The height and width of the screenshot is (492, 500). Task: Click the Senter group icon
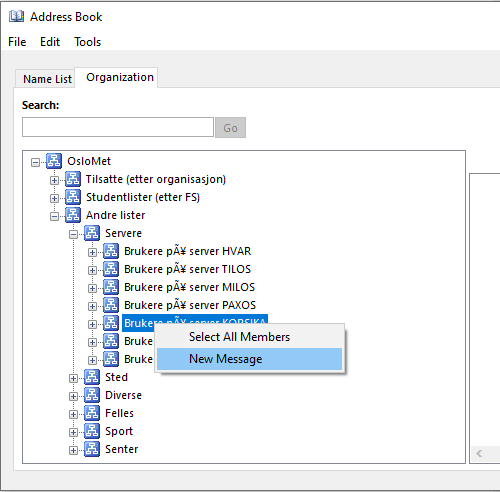pos(92,449)
